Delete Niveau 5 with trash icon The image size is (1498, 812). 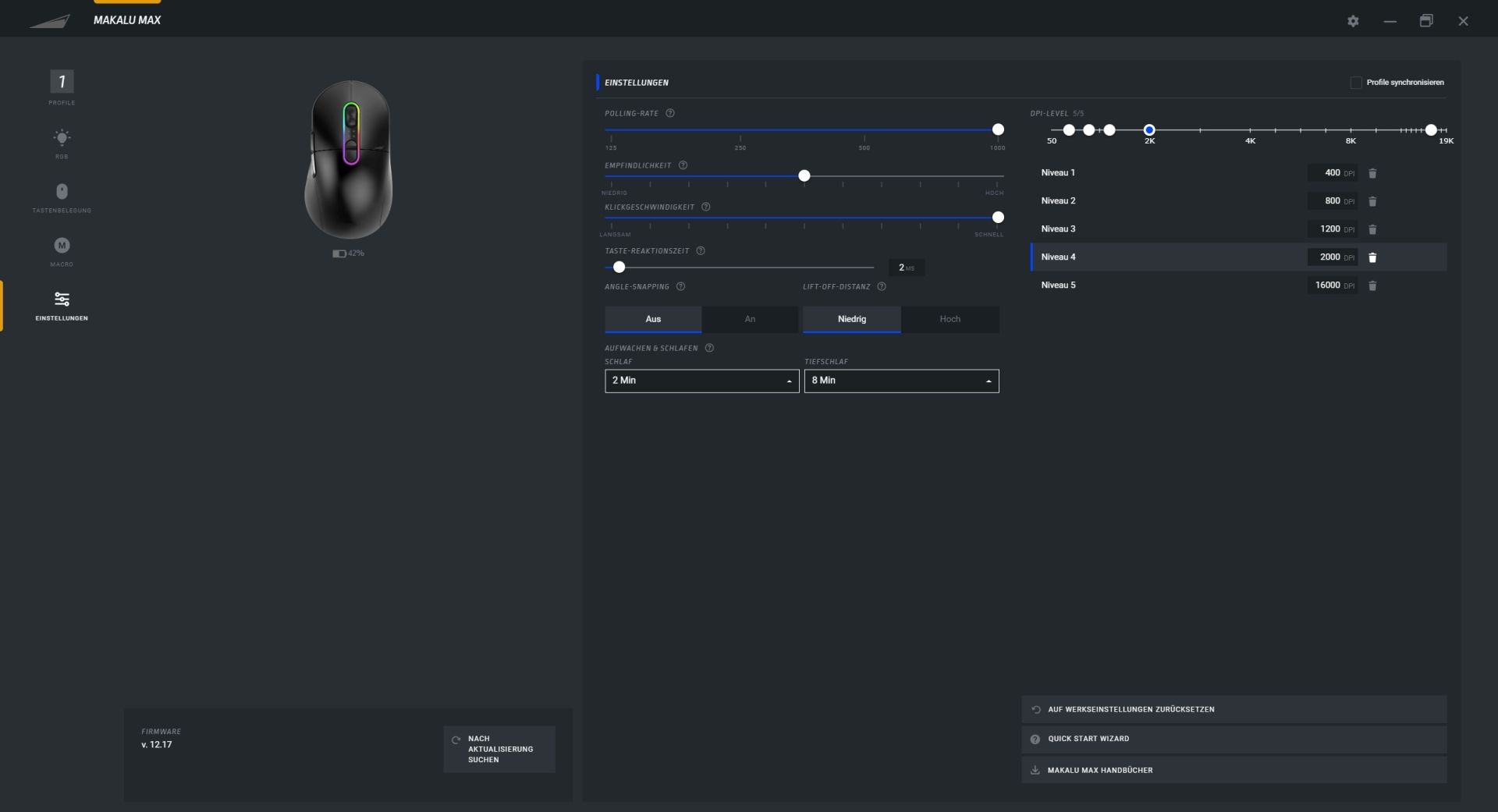(x=1372, y=285)
